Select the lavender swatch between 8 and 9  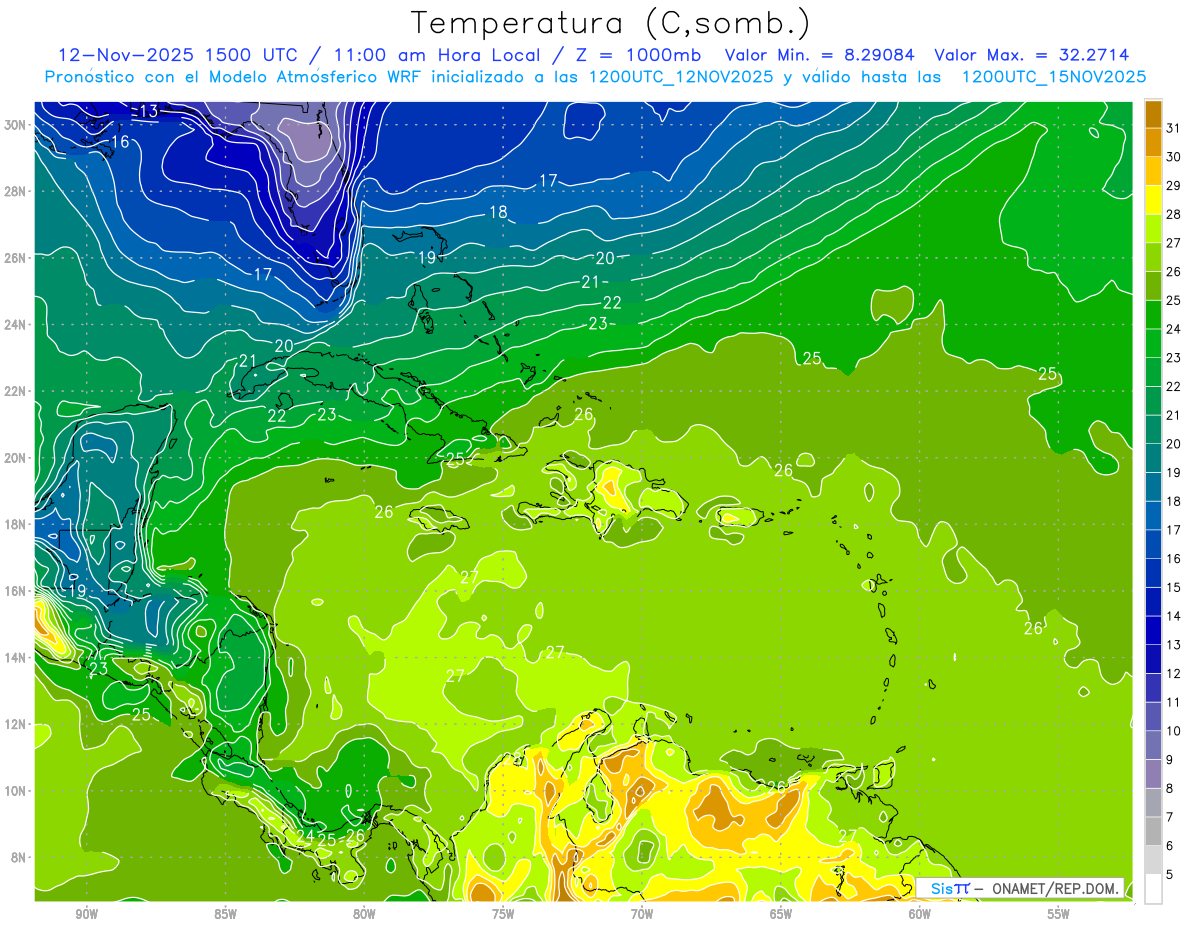[x=1153, y=774]
